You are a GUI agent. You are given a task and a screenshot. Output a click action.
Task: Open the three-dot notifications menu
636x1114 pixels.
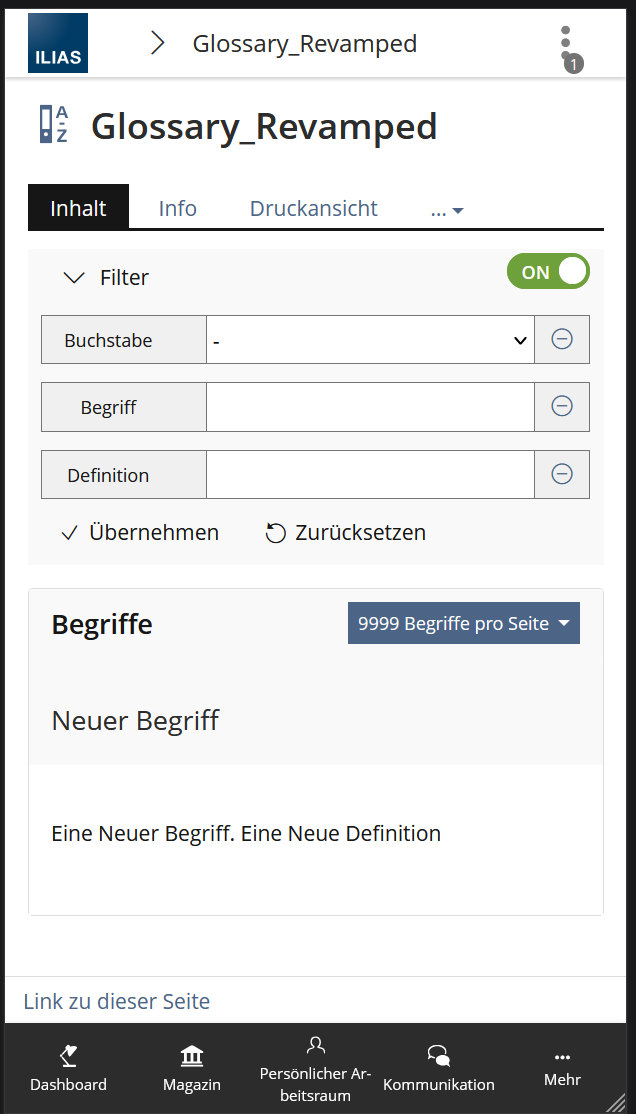[566, 45]
